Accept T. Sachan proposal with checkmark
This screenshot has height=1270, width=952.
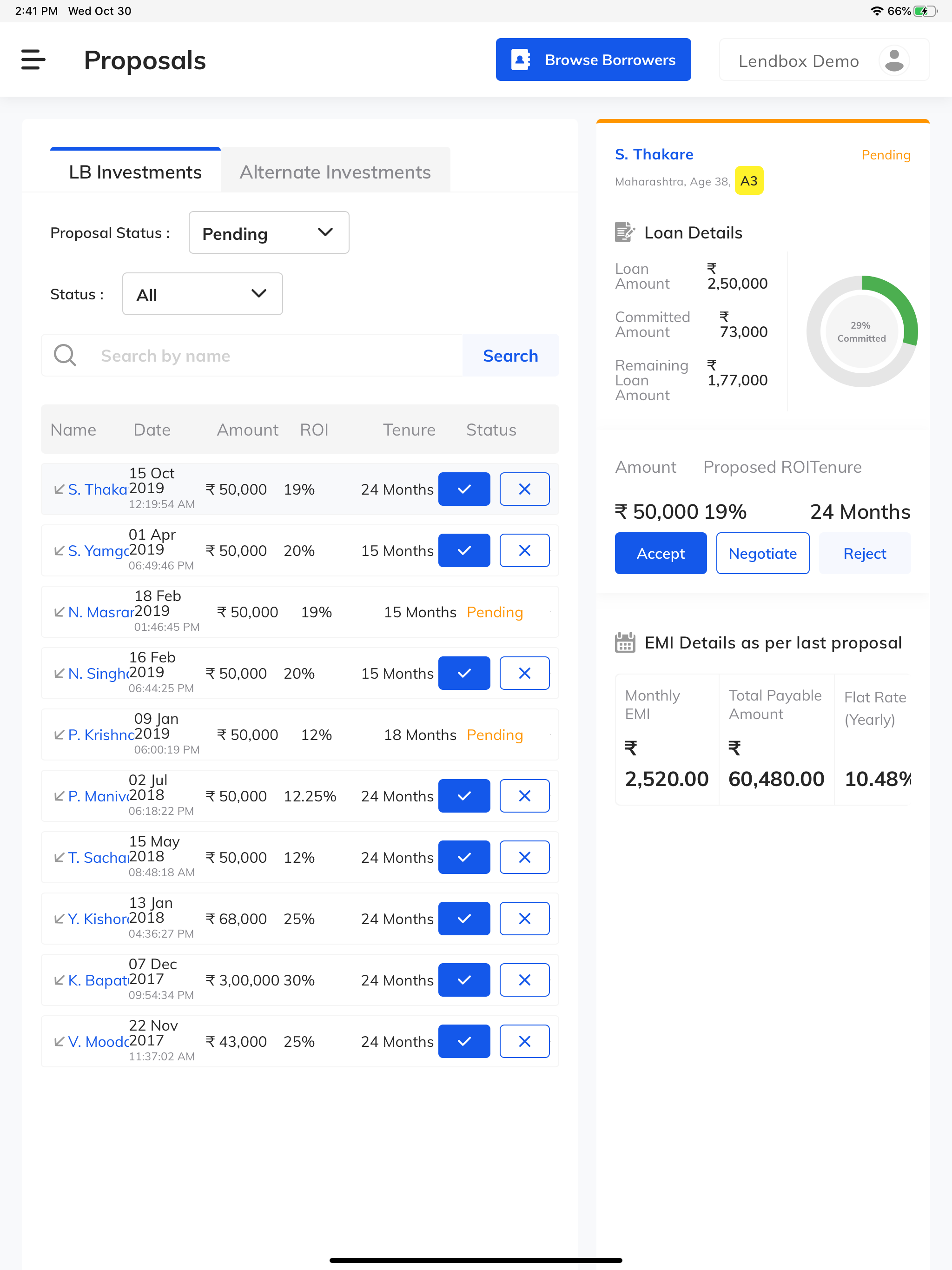click(x=464, y=857)
